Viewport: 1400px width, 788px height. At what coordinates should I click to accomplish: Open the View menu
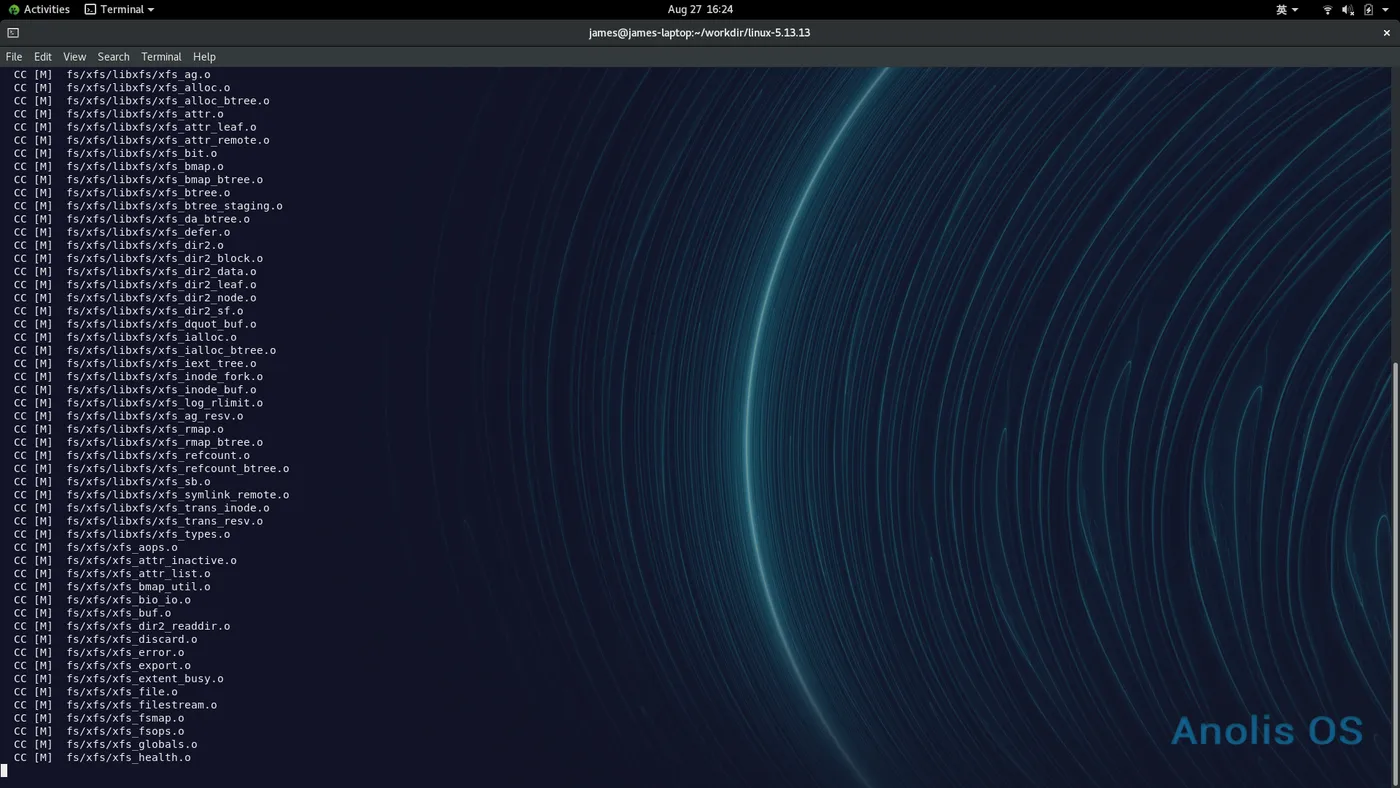[75, 57]
